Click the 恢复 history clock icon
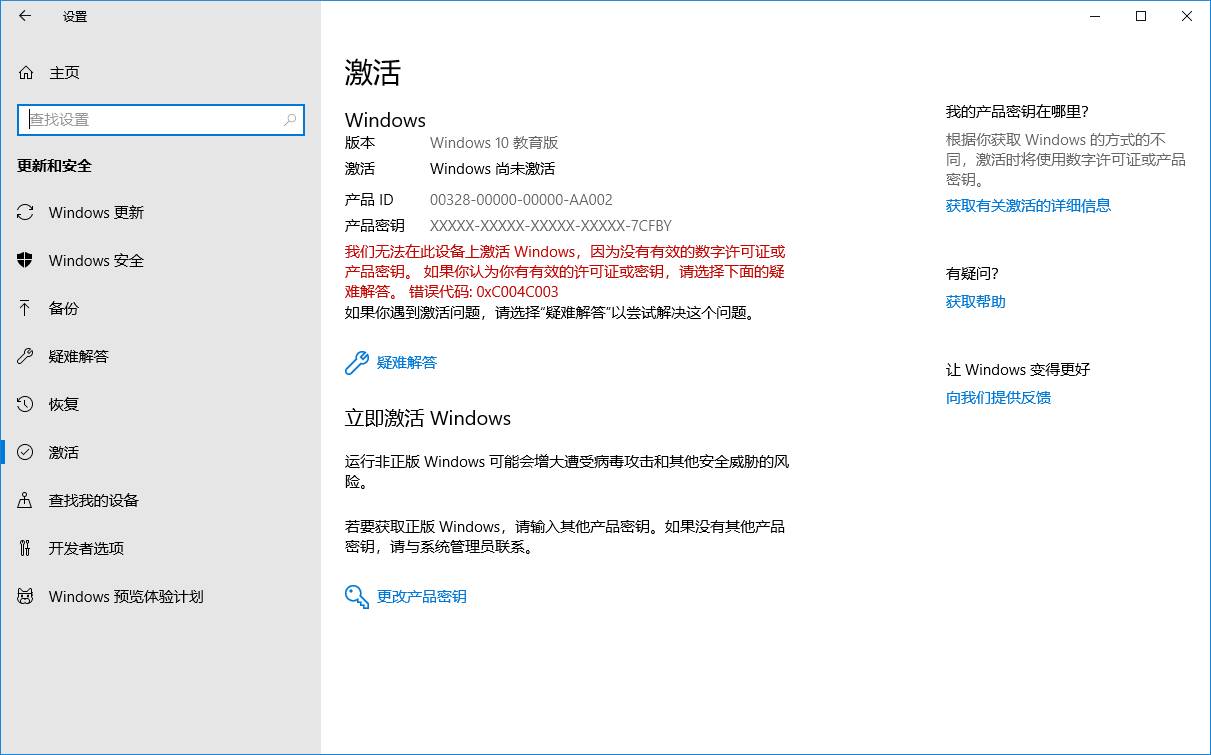Viewport: 1211px width, 755px height. click(x=25, y=404)
